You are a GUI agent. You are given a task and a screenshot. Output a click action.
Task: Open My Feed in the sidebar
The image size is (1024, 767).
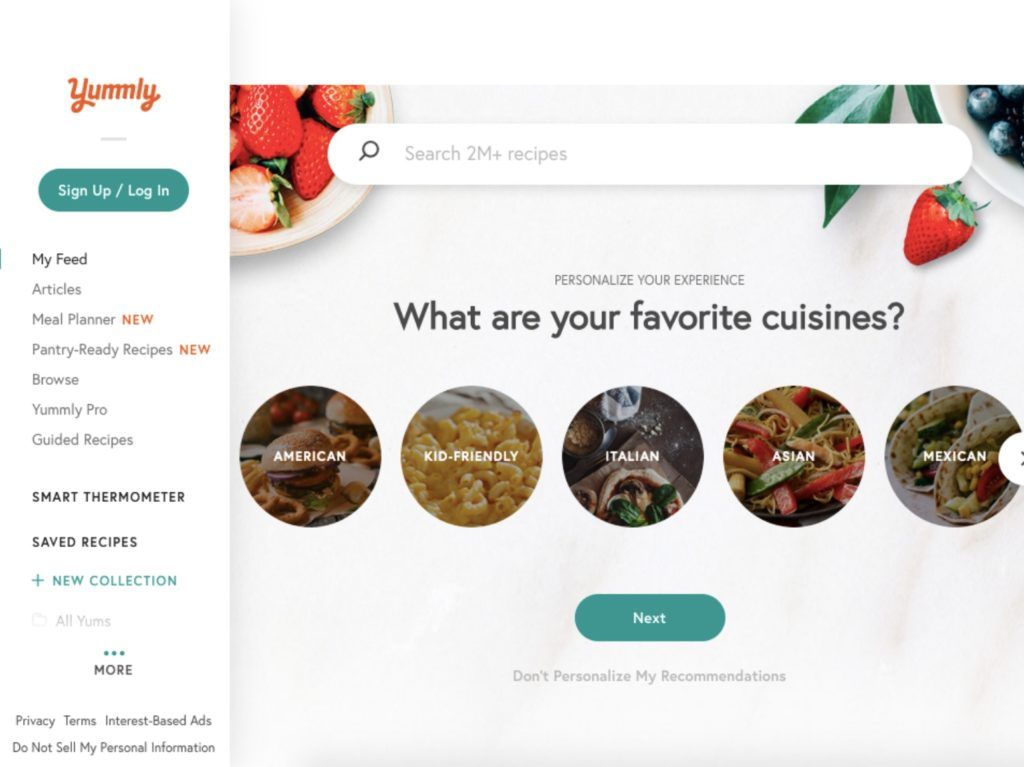pyautogui.click(x=59, y=259)
